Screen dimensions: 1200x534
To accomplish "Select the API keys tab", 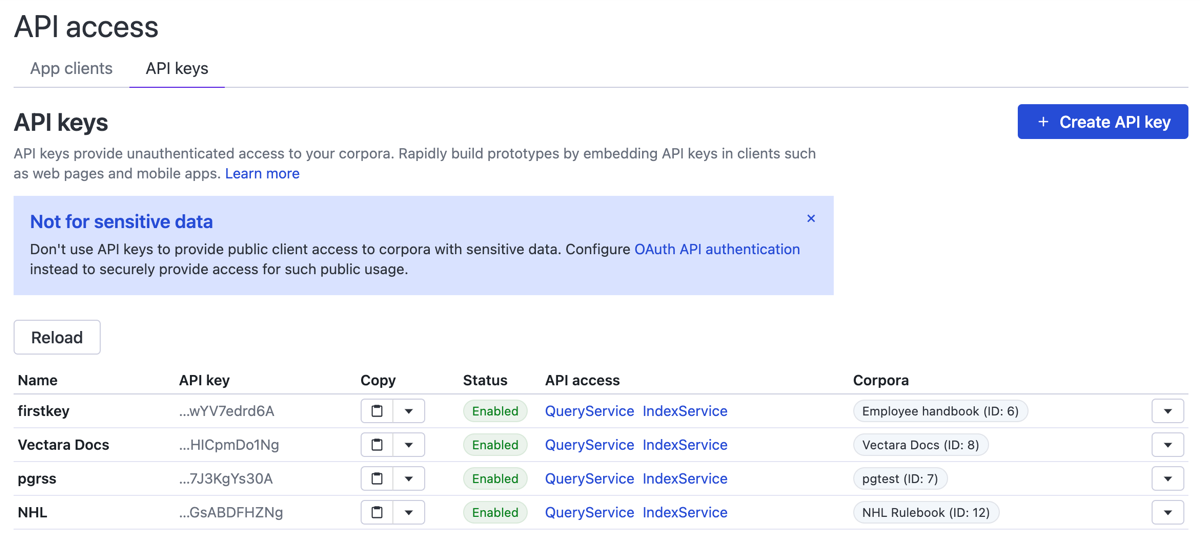I will pyautogui.click(x=177, y=68).
